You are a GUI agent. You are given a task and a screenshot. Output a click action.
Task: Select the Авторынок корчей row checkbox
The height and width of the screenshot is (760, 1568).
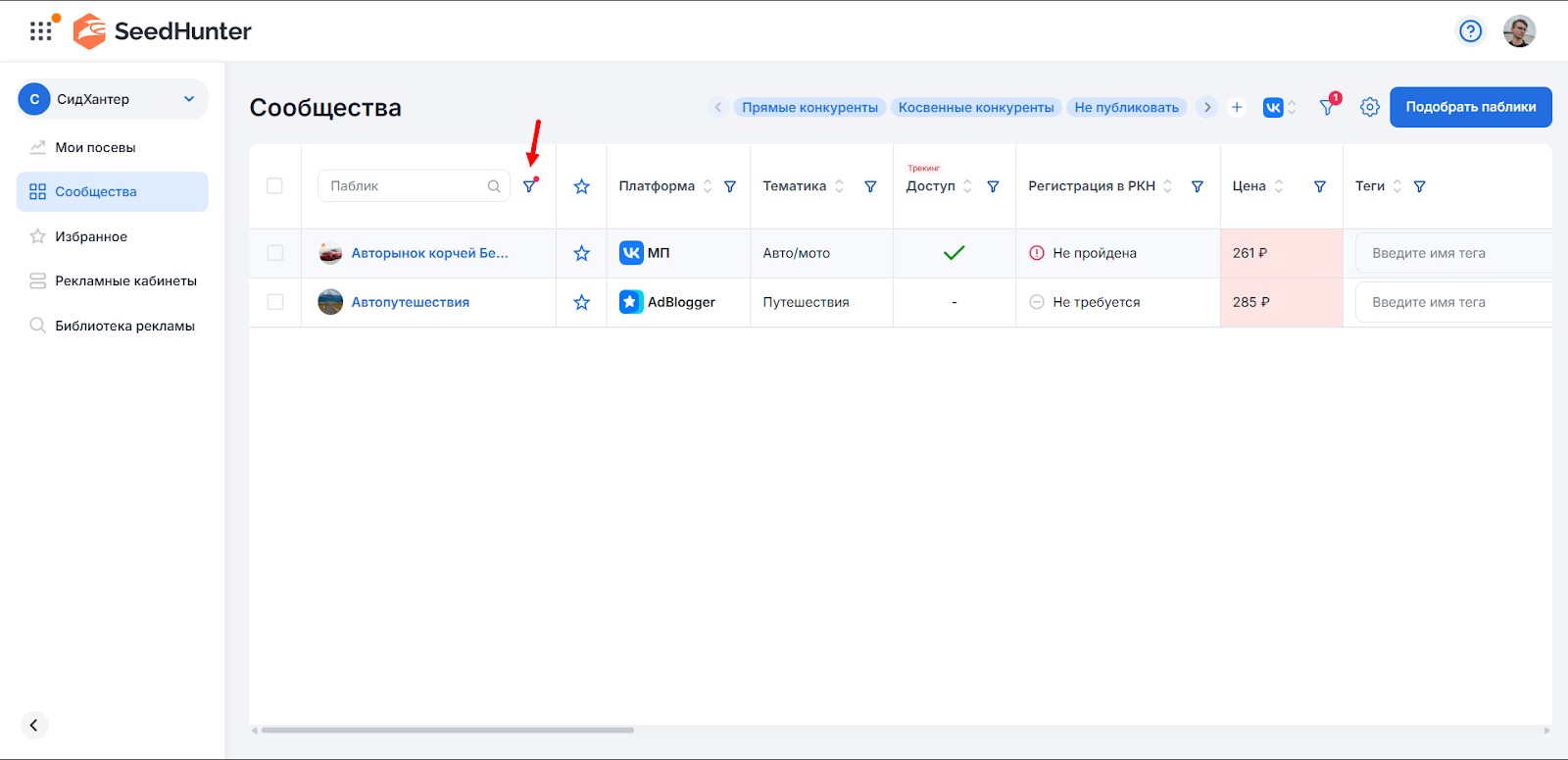[275, 253]
